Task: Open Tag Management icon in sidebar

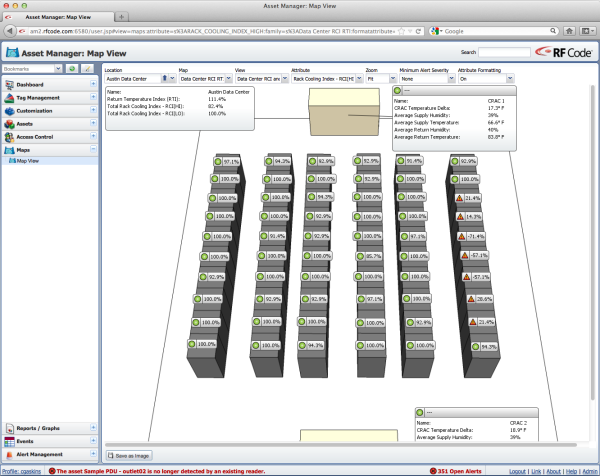Action: tap(9, 98)
